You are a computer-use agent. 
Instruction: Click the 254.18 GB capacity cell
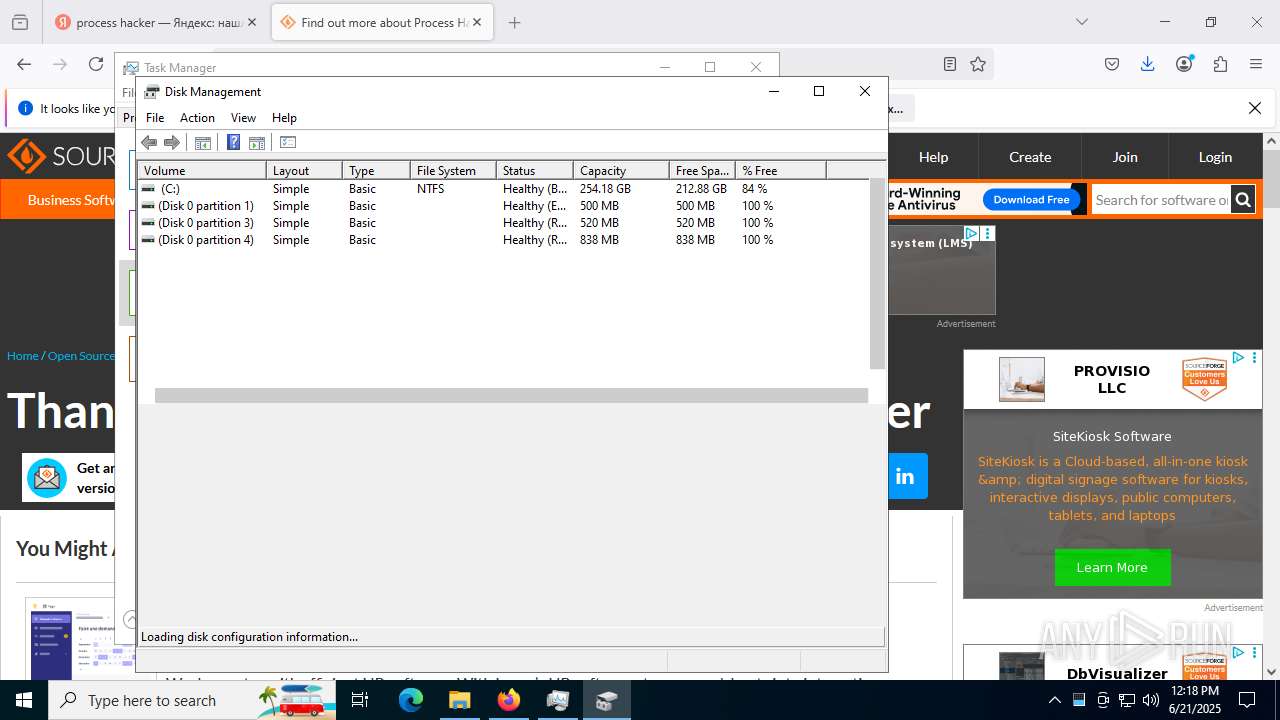605,189
